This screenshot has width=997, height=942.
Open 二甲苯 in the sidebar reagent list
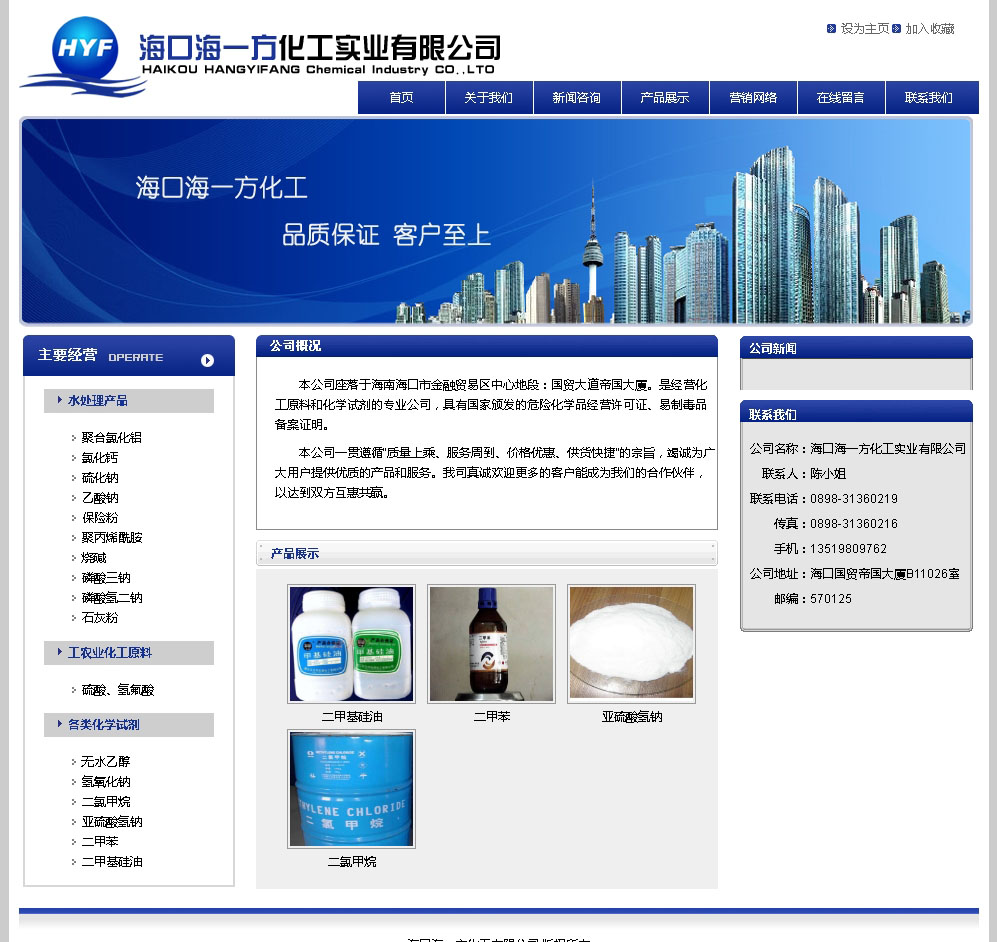point(100,842)
